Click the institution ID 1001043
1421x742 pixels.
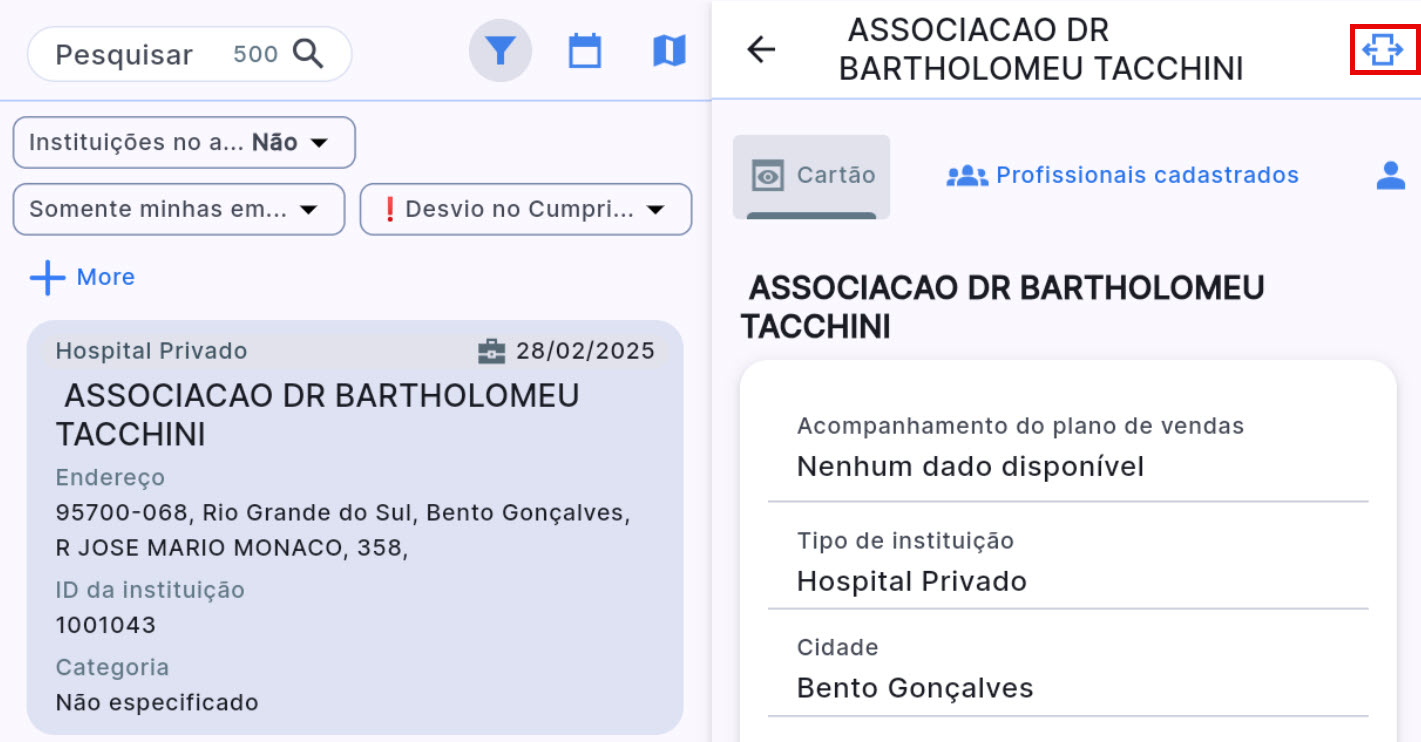coord(106,626)
